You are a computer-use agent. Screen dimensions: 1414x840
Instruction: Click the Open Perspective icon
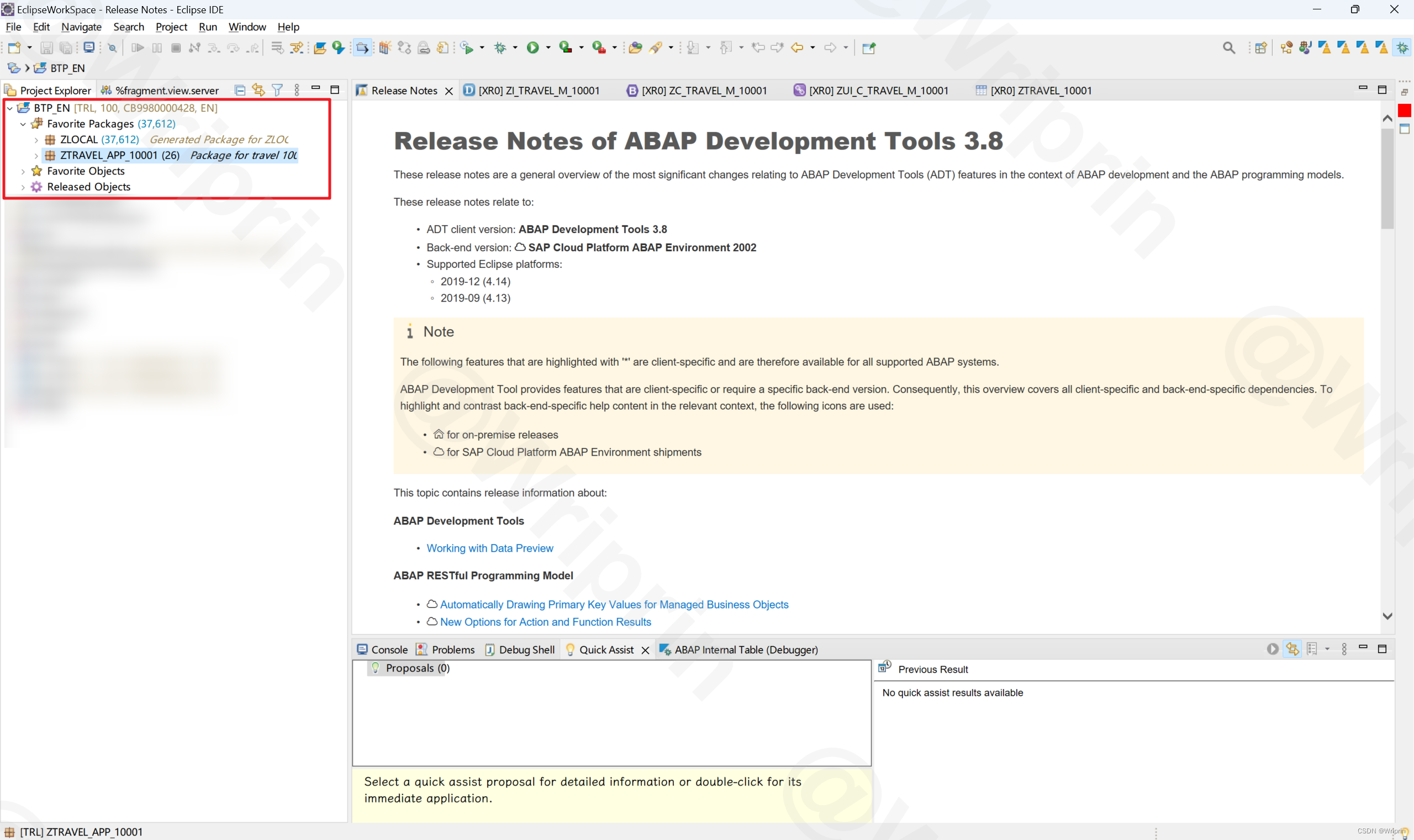point(1260,47)
